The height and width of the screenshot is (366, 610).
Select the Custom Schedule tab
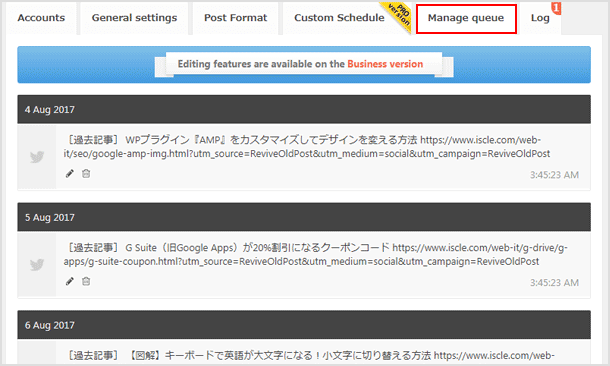[x=339, y=18]
